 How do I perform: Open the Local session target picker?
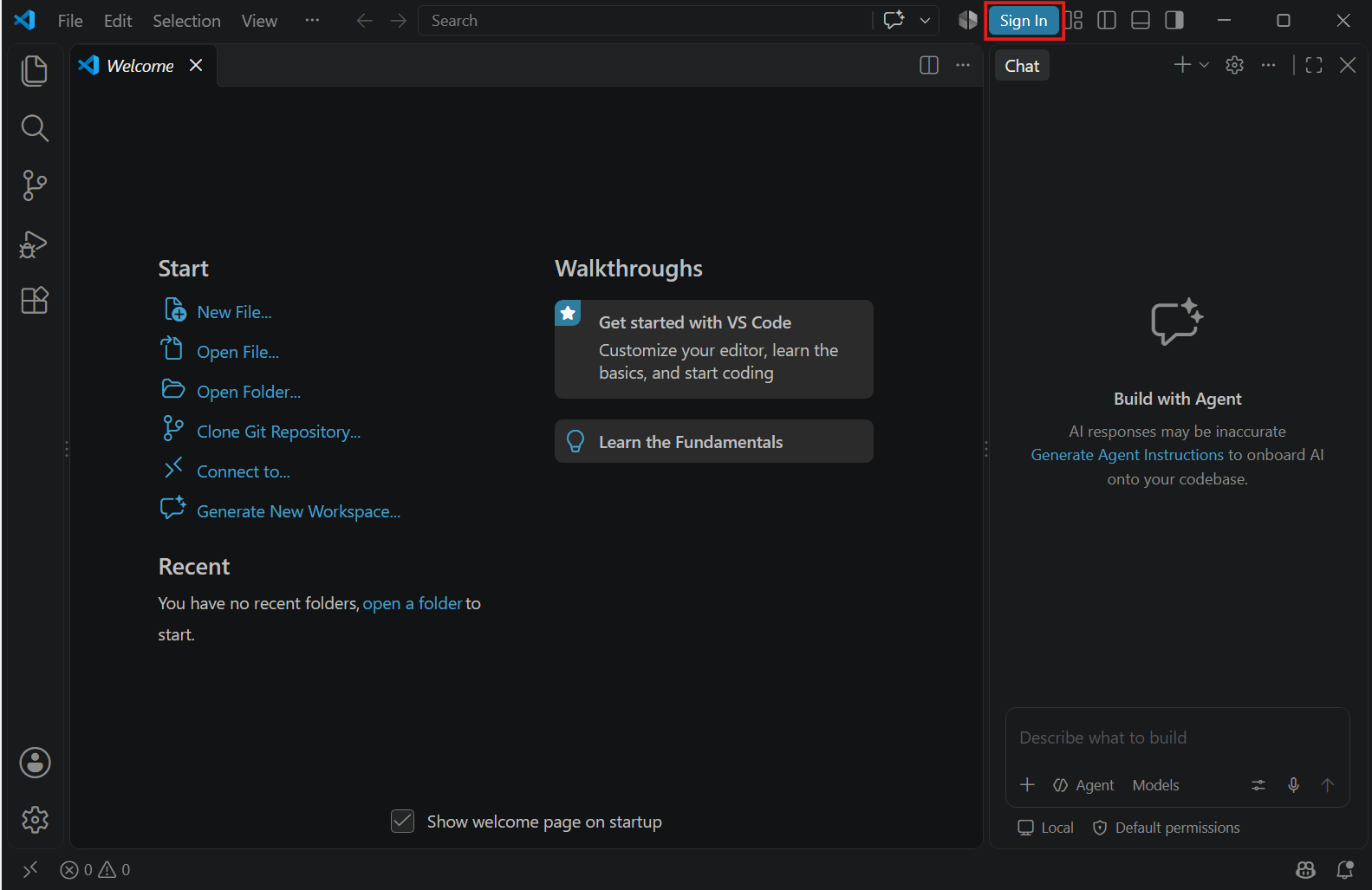[x=1045, y=828]
